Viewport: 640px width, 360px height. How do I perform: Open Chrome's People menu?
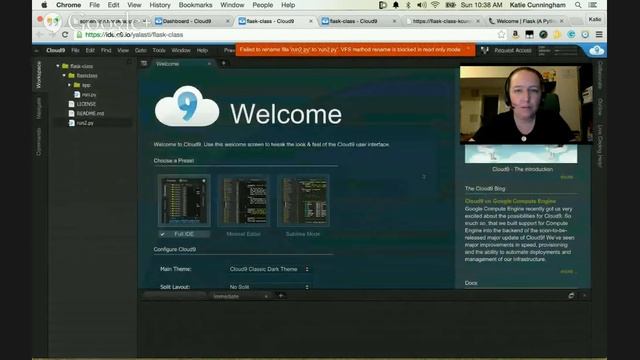click(x=262, y=5)
